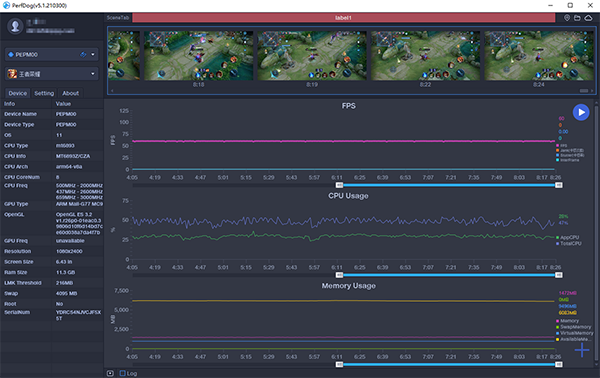Click the CPU Info value MT6893Z/CZA
600x378 pixels.
(73, 156)
